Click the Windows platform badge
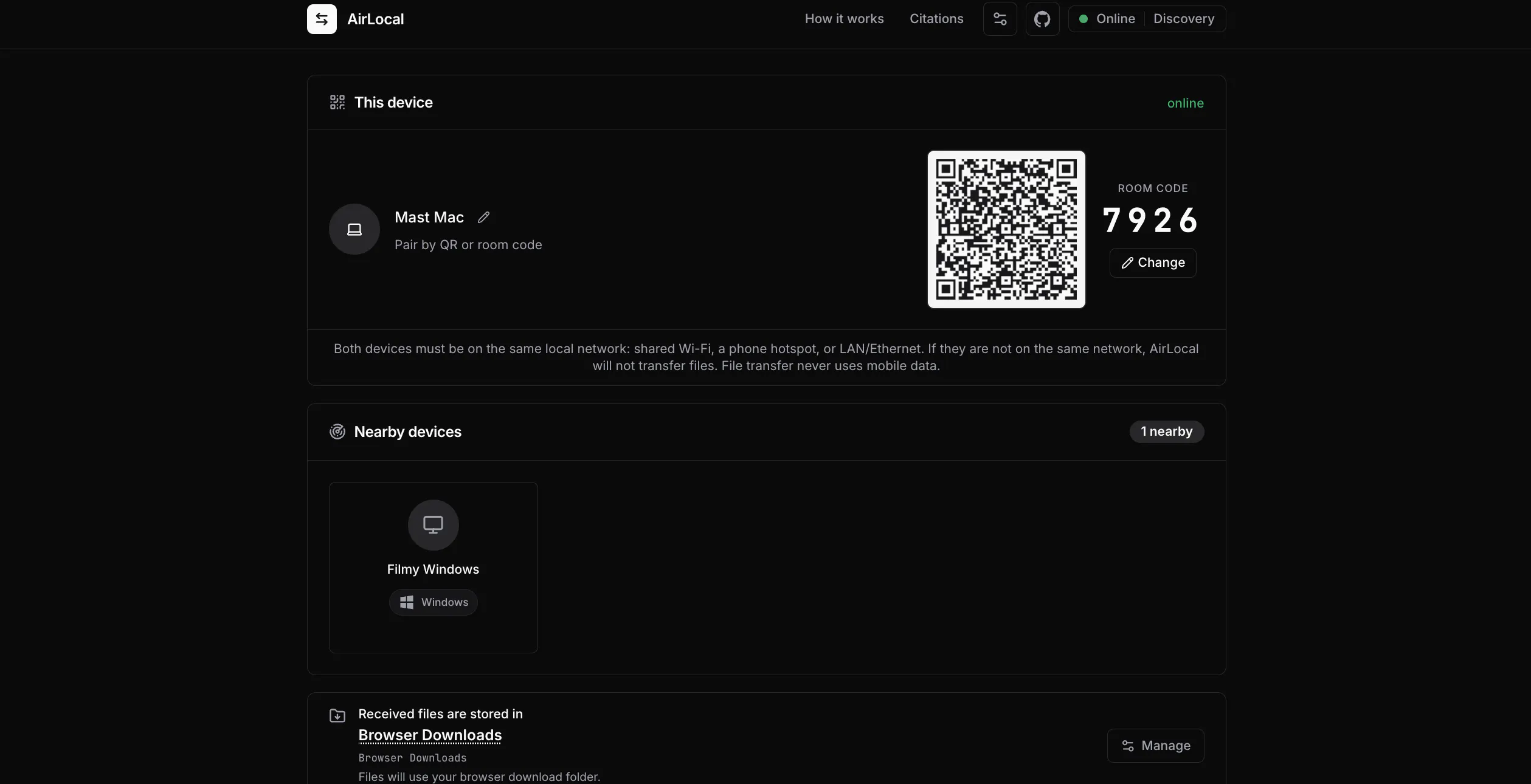Viewport: 1531px width, 784px height. tap(434, 602)
